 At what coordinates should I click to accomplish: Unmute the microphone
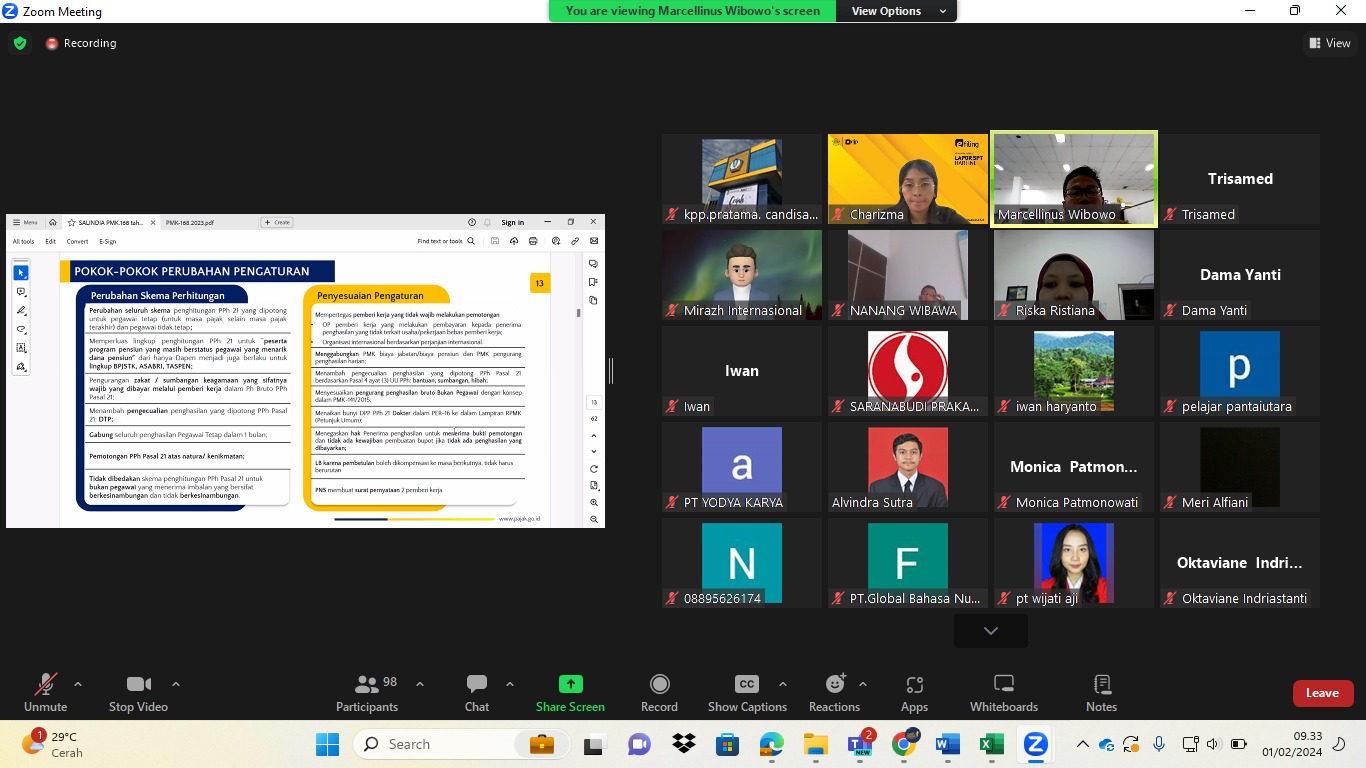click(46, 692)
